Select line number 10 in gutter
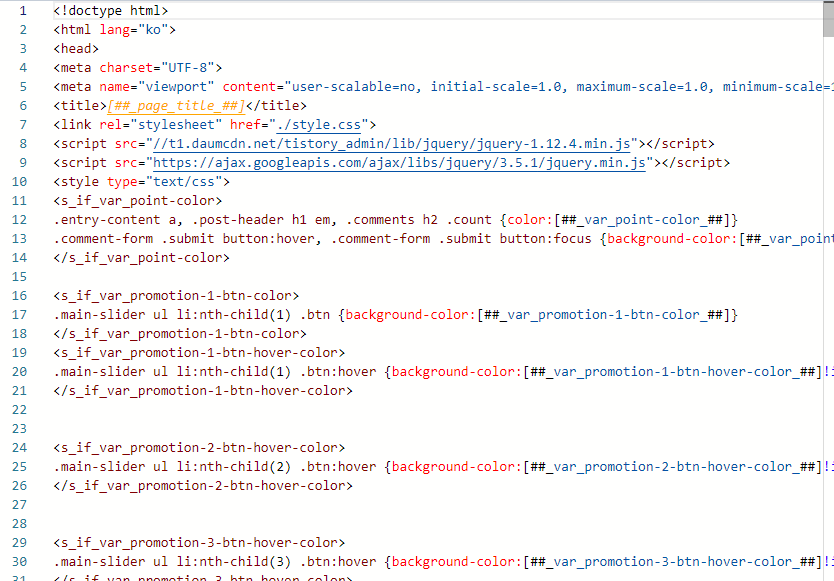Viewport: 834px width, 581px height. pyautogui.click(x=19, y=182)
